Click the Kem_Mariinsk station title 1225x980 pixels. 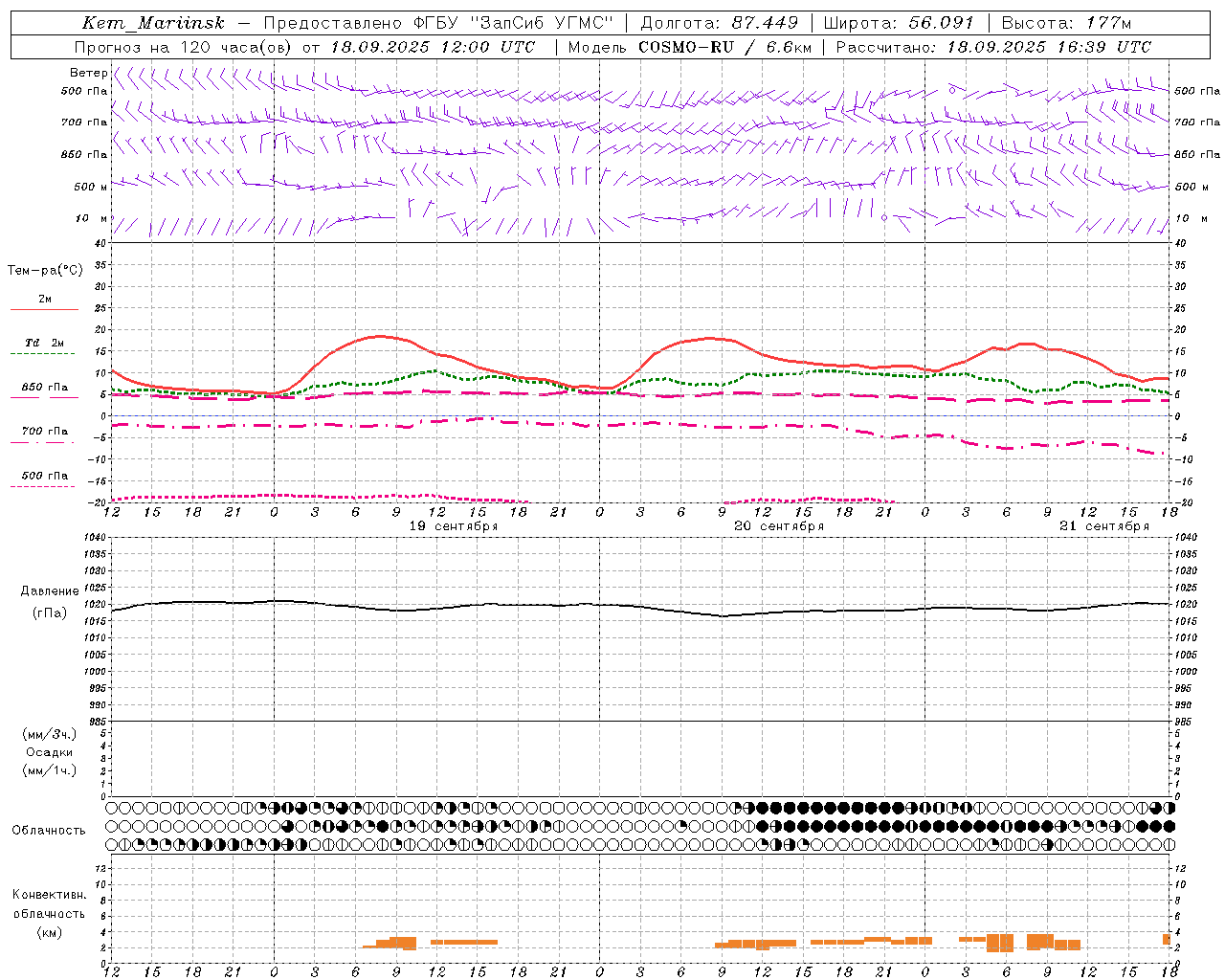153,23
